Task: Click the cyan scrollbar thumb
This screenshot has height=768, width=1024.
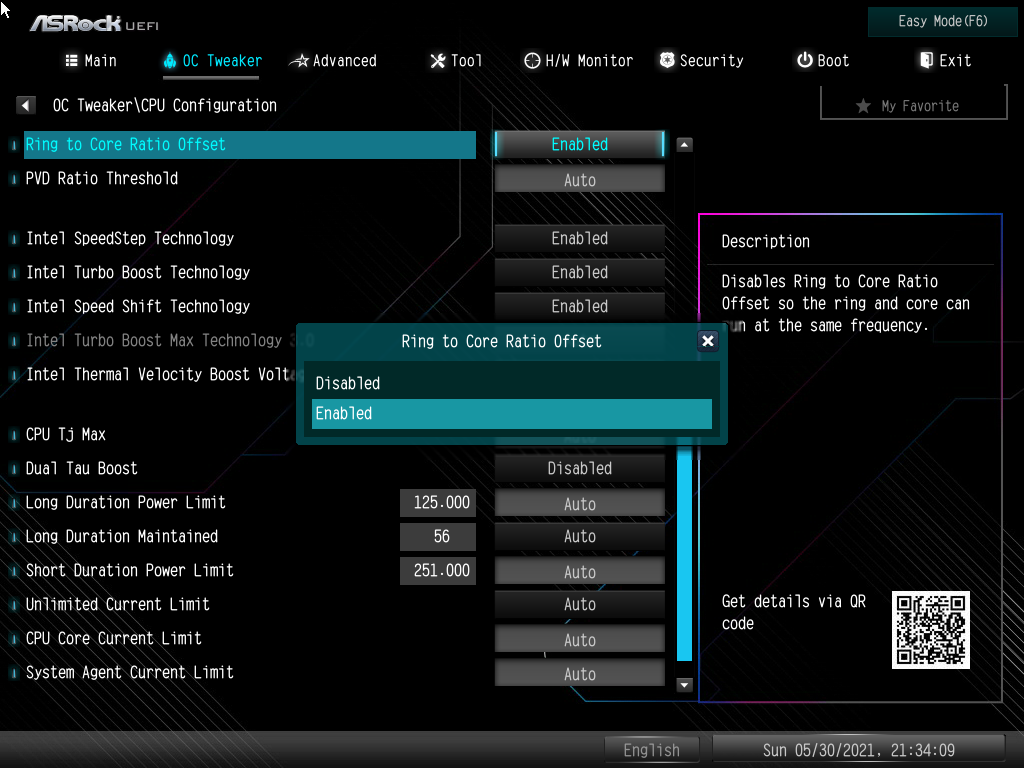Action: 684,554
